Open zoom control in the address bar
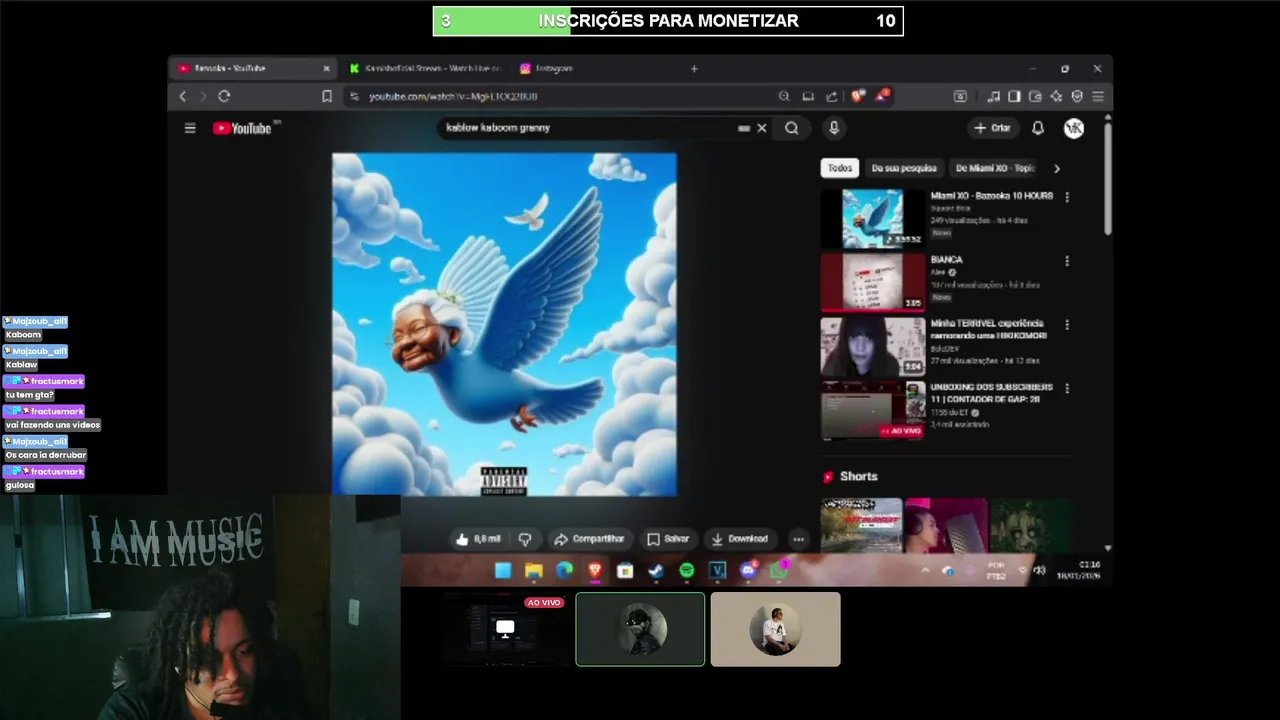This screenshot has height=720, width=1280. point(784,96)
